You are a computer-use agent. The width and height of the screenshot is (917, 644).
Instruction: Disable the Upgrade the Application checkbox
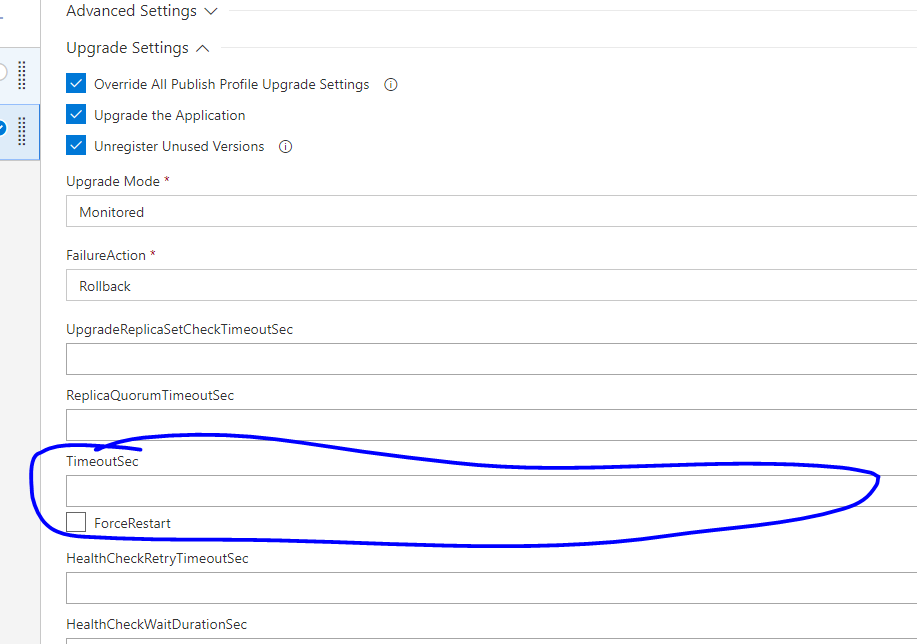coord(76,114)
